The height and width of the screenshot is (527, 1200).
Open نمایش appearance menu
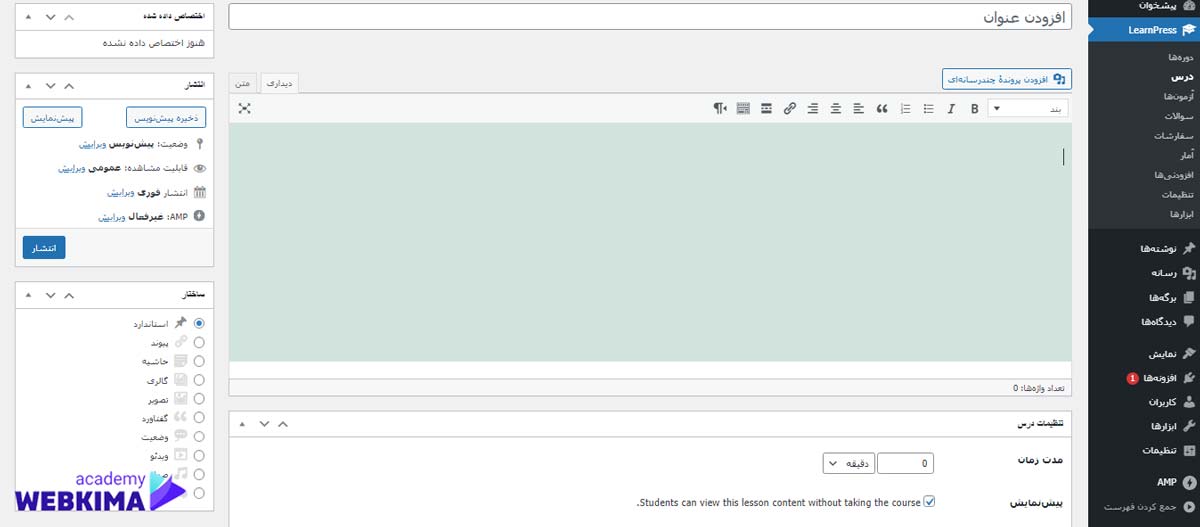pos(1144,354)
